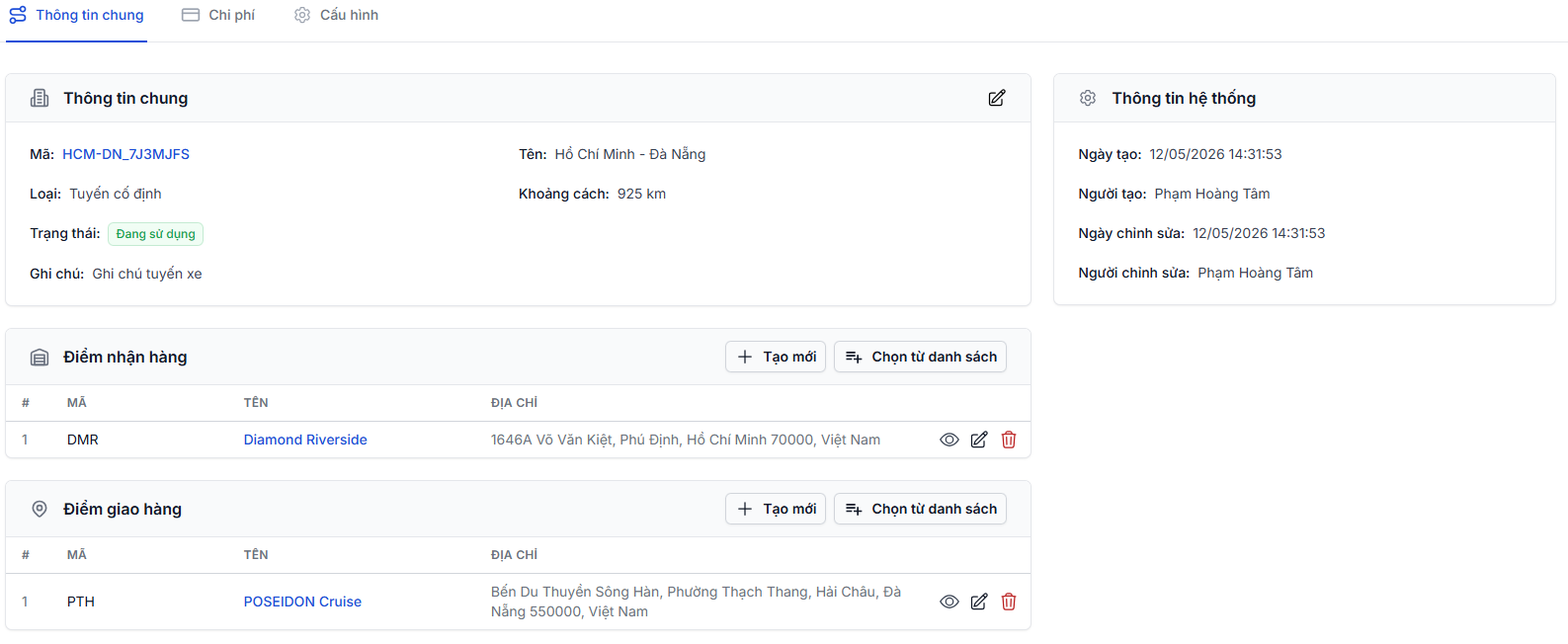The width and height of the screenshot is (1568, 644).
Task: Edit the Diamond Riverside pickup row
Action: point(979,440)
